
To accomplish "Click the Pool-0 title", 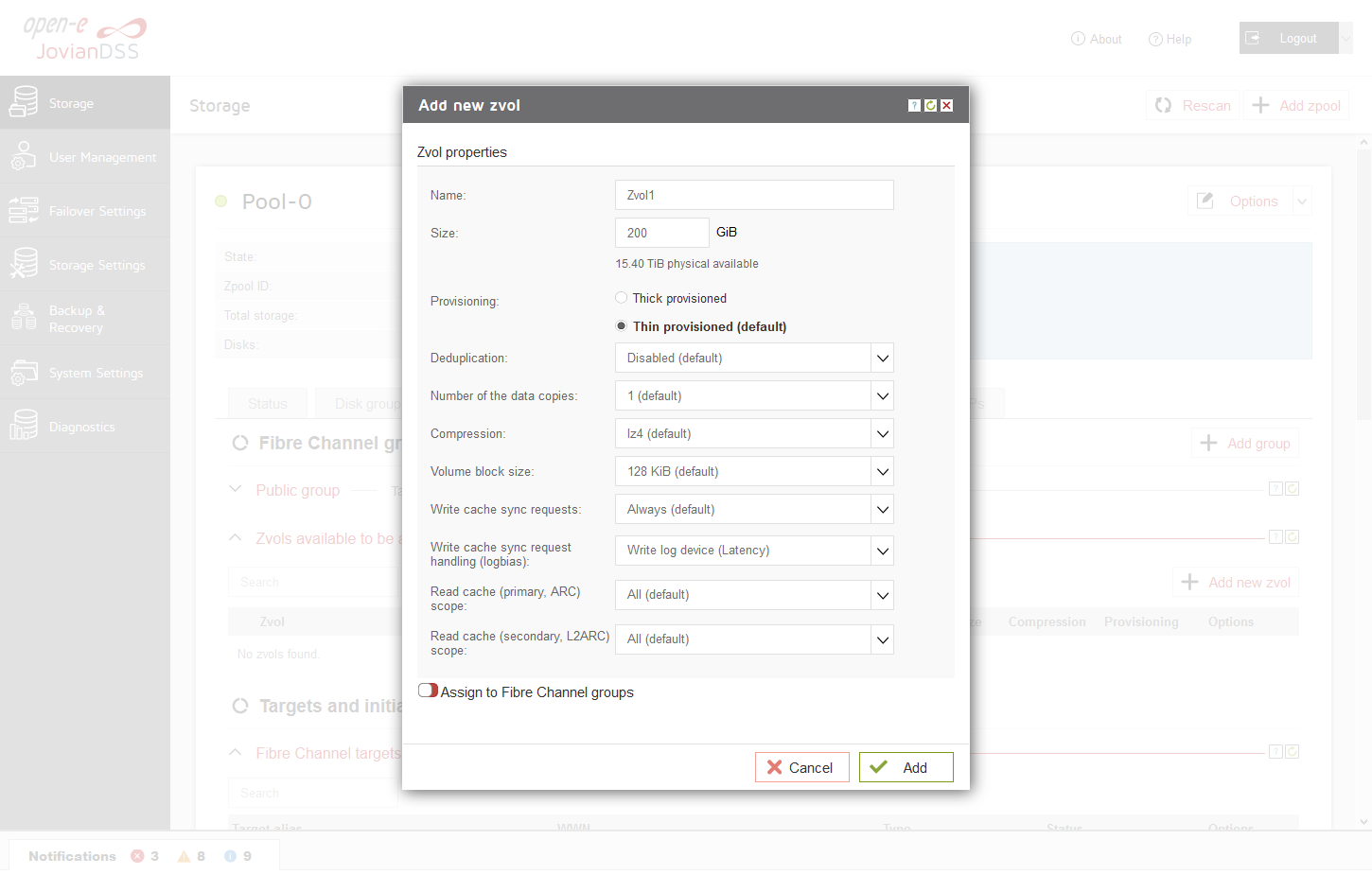I will 277,201.
